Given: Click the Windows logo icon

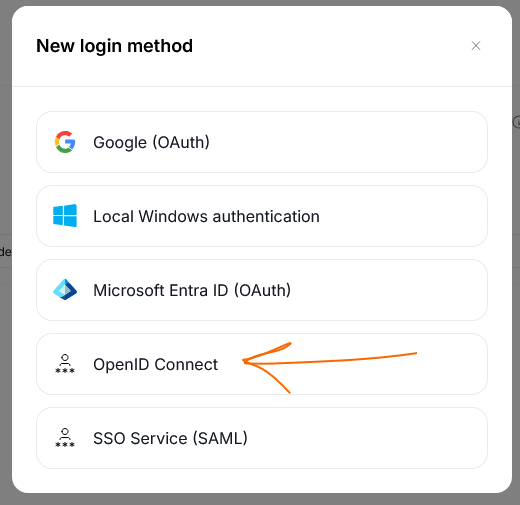Looking at the screenshot, I should tap(65, 216).
